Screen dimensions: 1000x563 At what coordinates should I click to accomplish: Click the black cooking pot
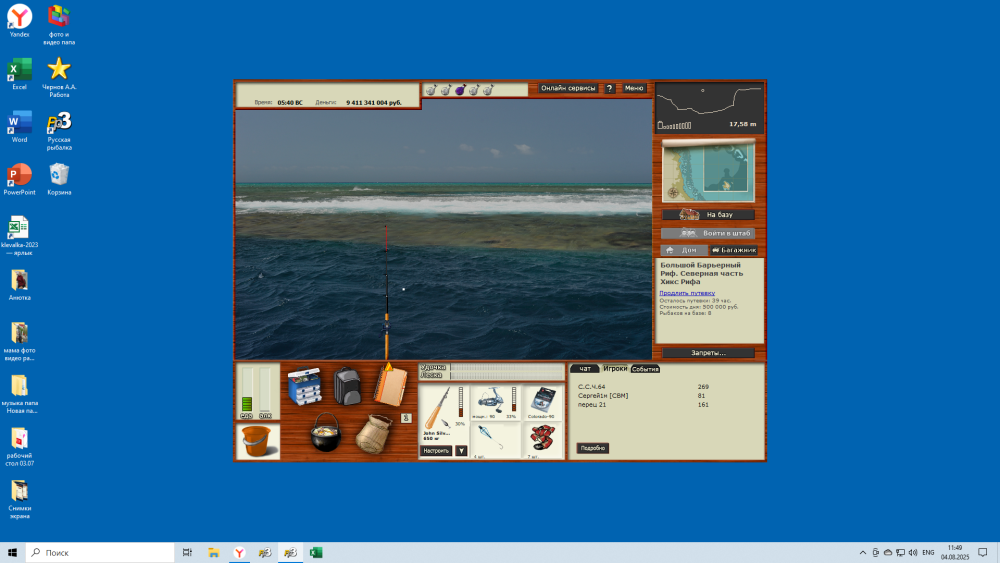pyautogui.click(x=326, y=432)
